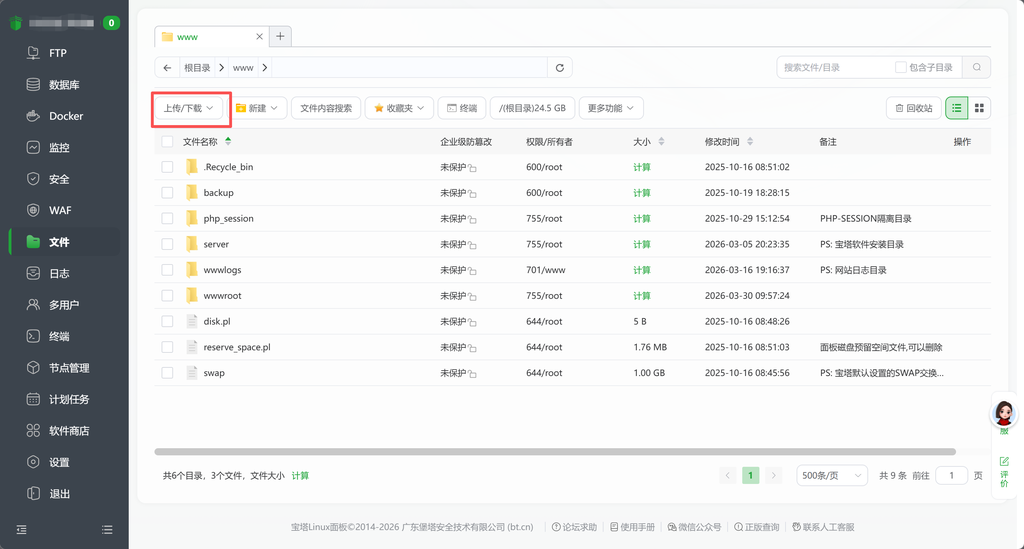
Task: Click the 文件内容搜索 button
Action: click(326, 108)
